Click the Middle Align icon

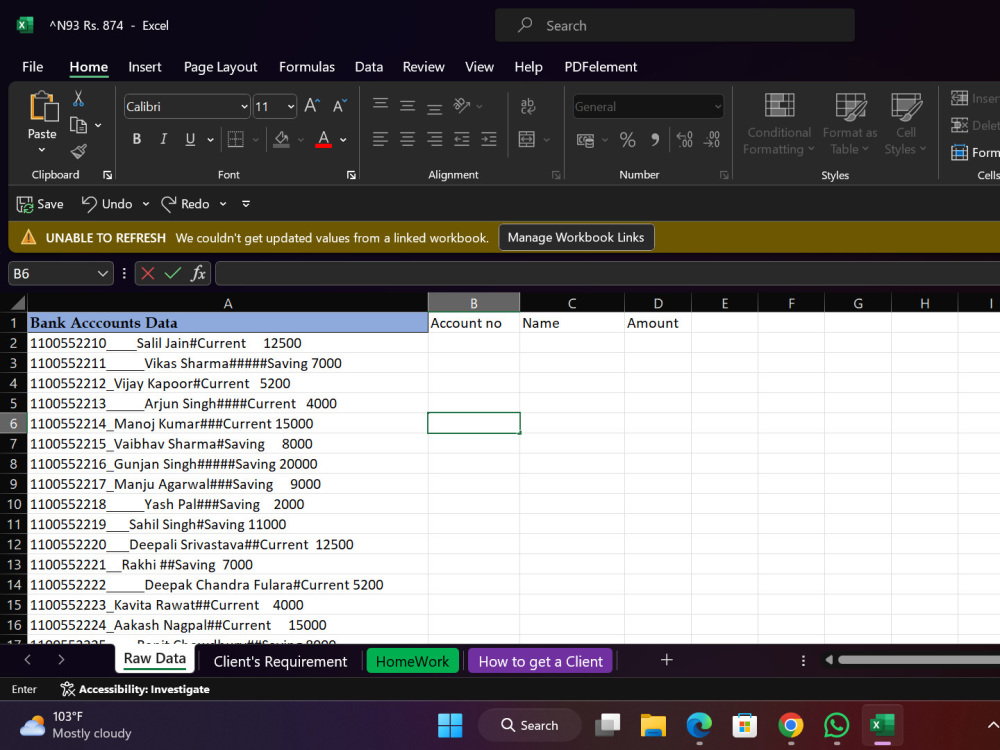coord(408,105)
